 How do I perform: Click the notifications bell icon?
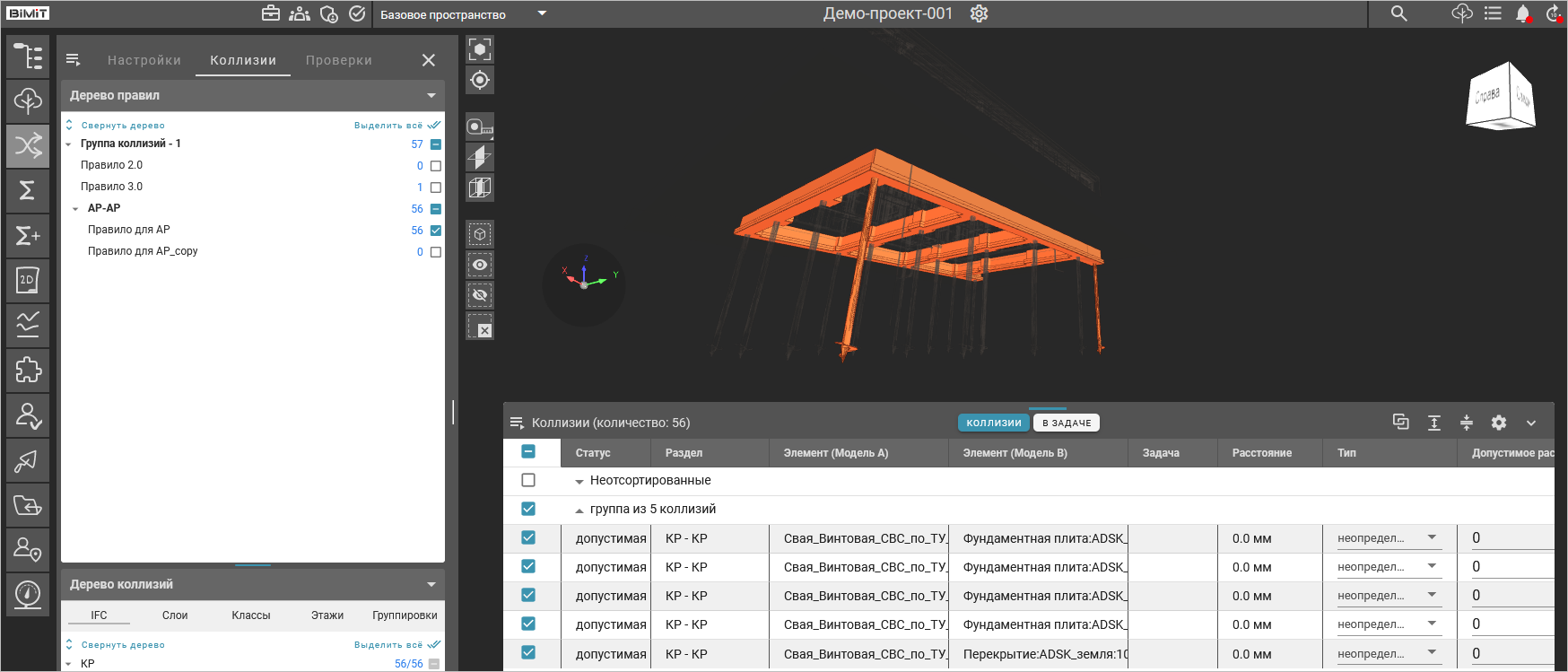click(x=1522, y=13)
